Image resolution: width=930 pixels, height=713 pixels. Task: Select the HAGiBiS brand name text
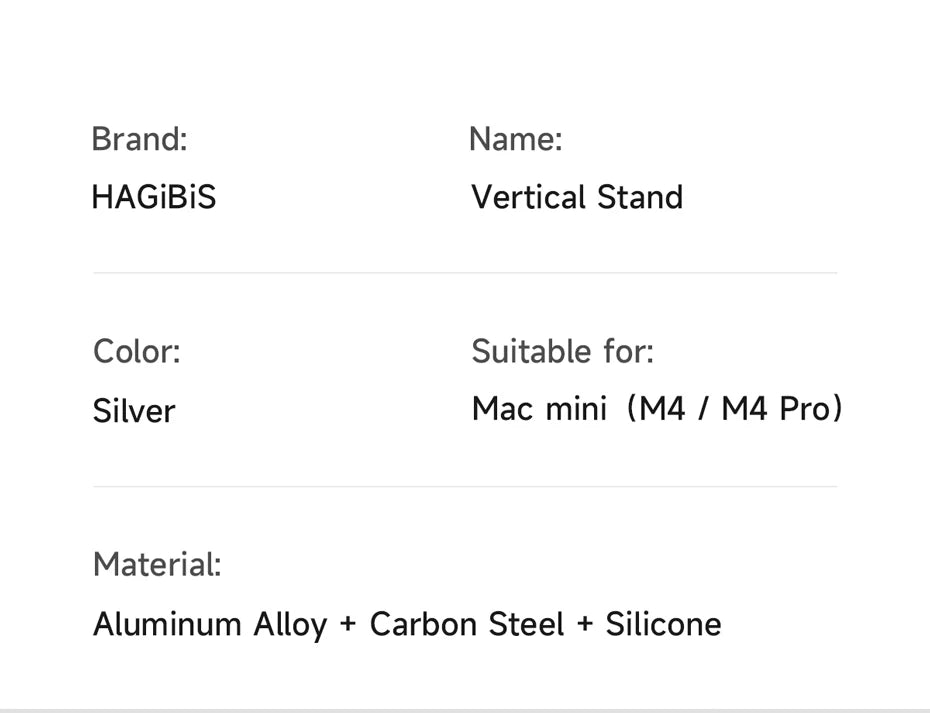153,197
